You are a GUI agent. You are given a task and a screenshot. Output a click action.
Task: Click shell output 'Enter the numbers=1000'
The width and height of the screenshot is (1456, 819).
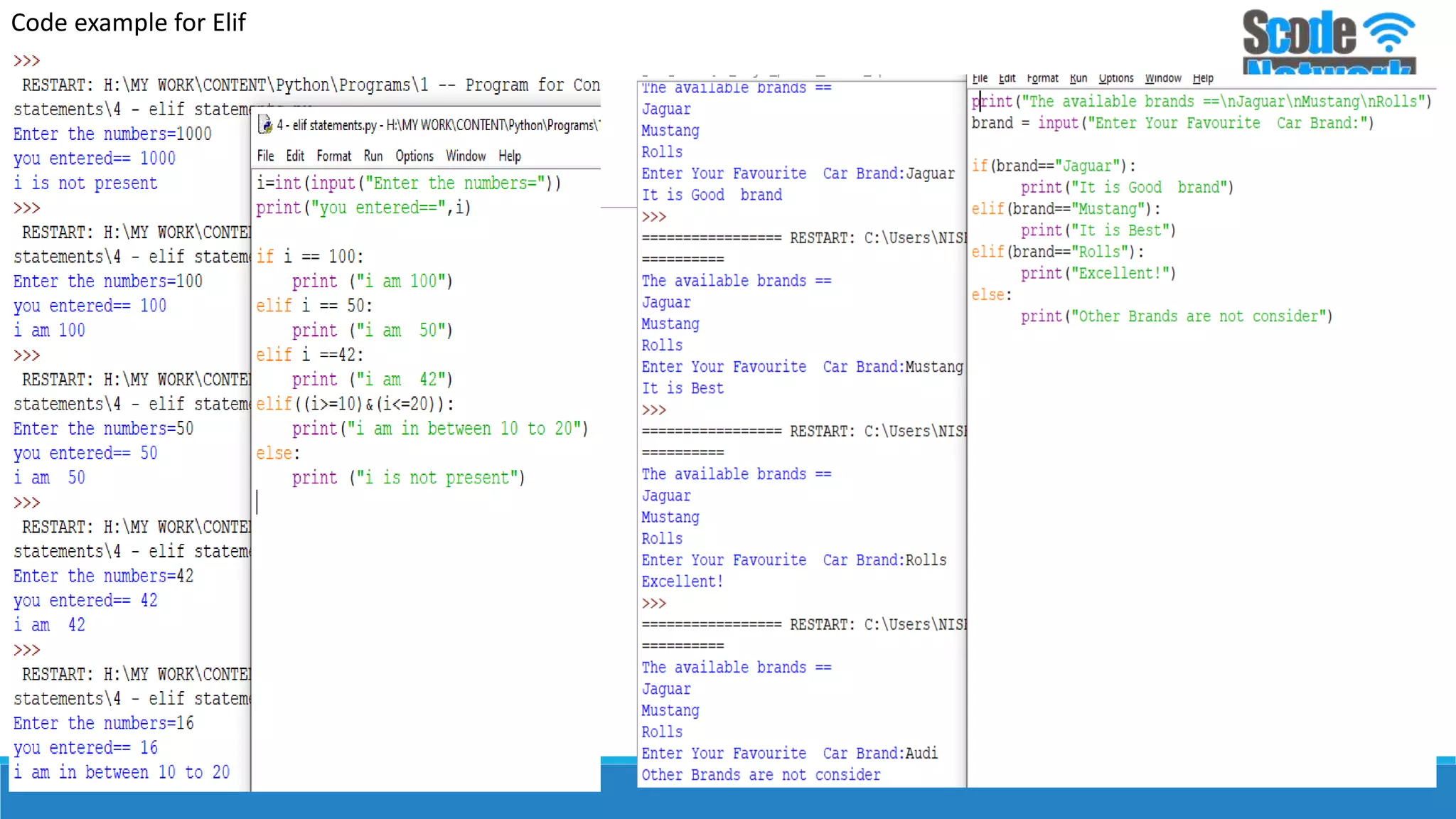112,134
